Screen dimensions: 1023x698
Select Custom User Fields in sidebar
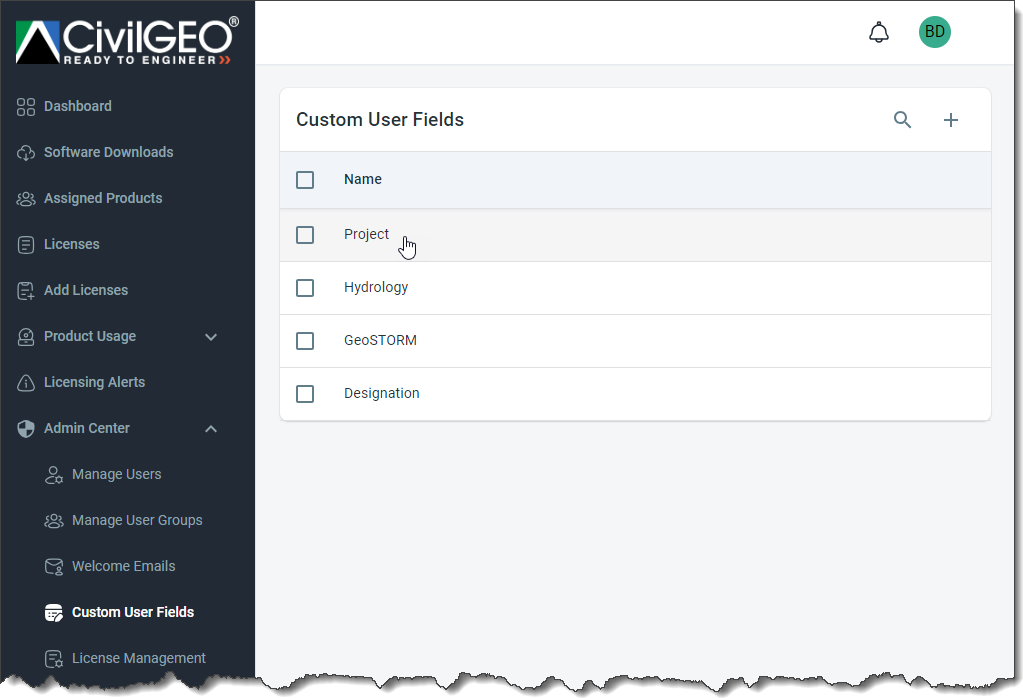point(133,612)
